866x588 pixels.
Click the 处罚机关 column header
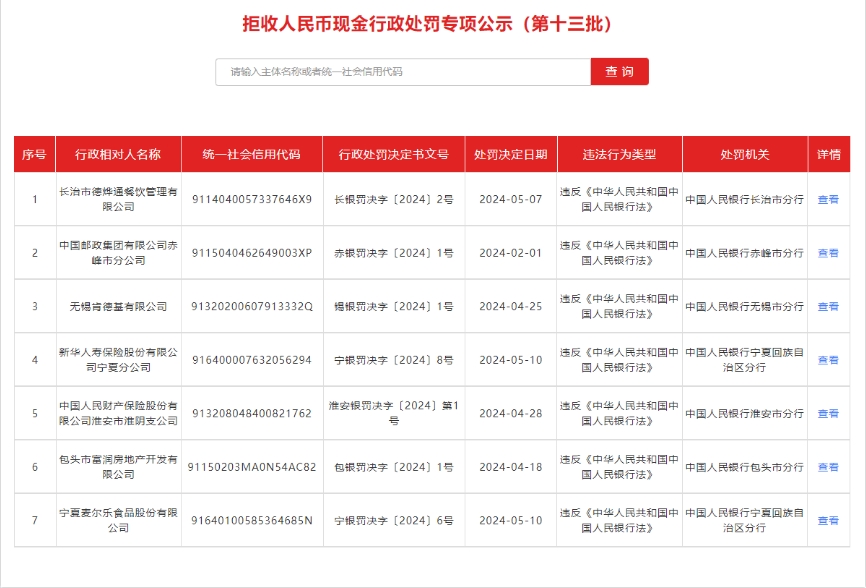(x=745, y=155)
